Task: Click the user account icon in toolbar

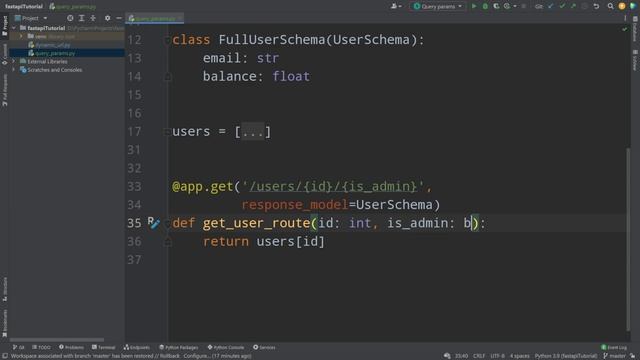Action: pos(394,6)
